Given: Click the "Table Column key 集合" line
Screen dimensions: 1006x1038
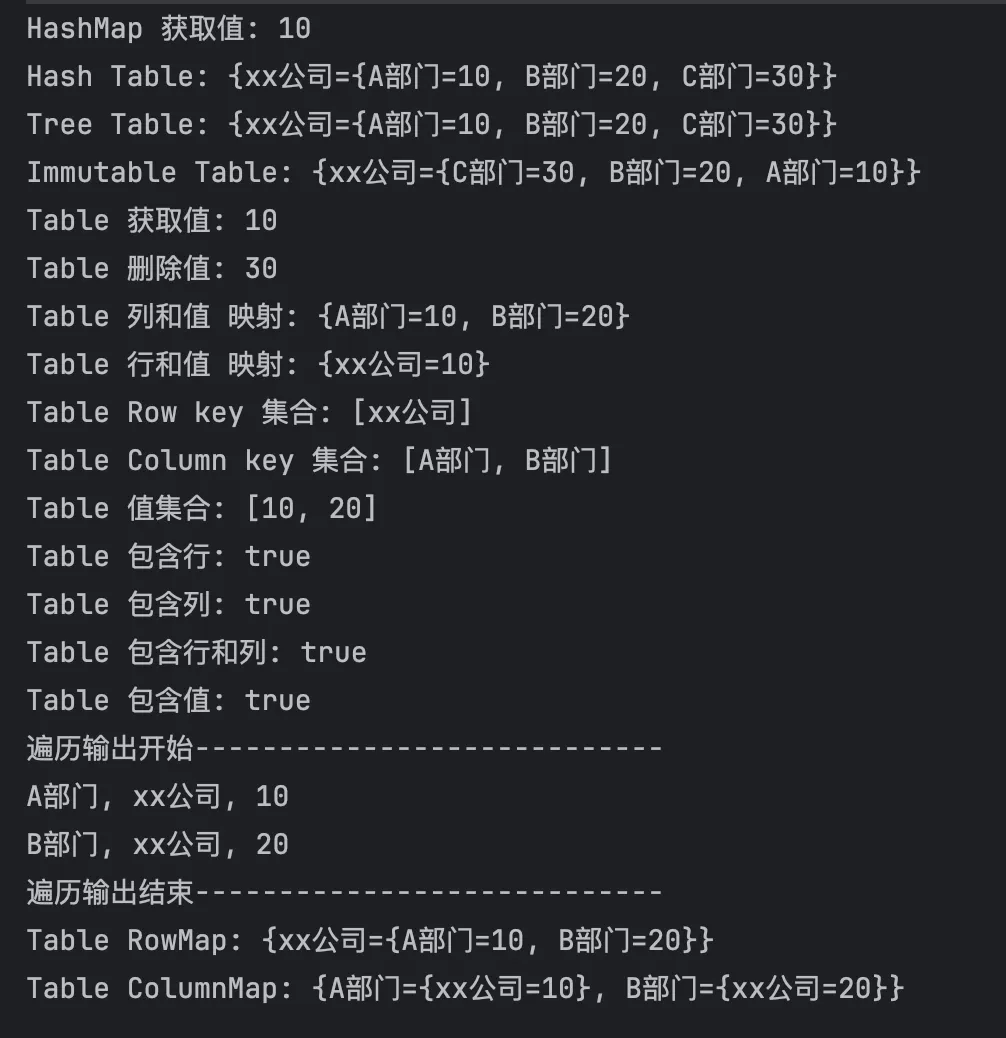Looking at the screenshot, I should [x=318, y=461].
